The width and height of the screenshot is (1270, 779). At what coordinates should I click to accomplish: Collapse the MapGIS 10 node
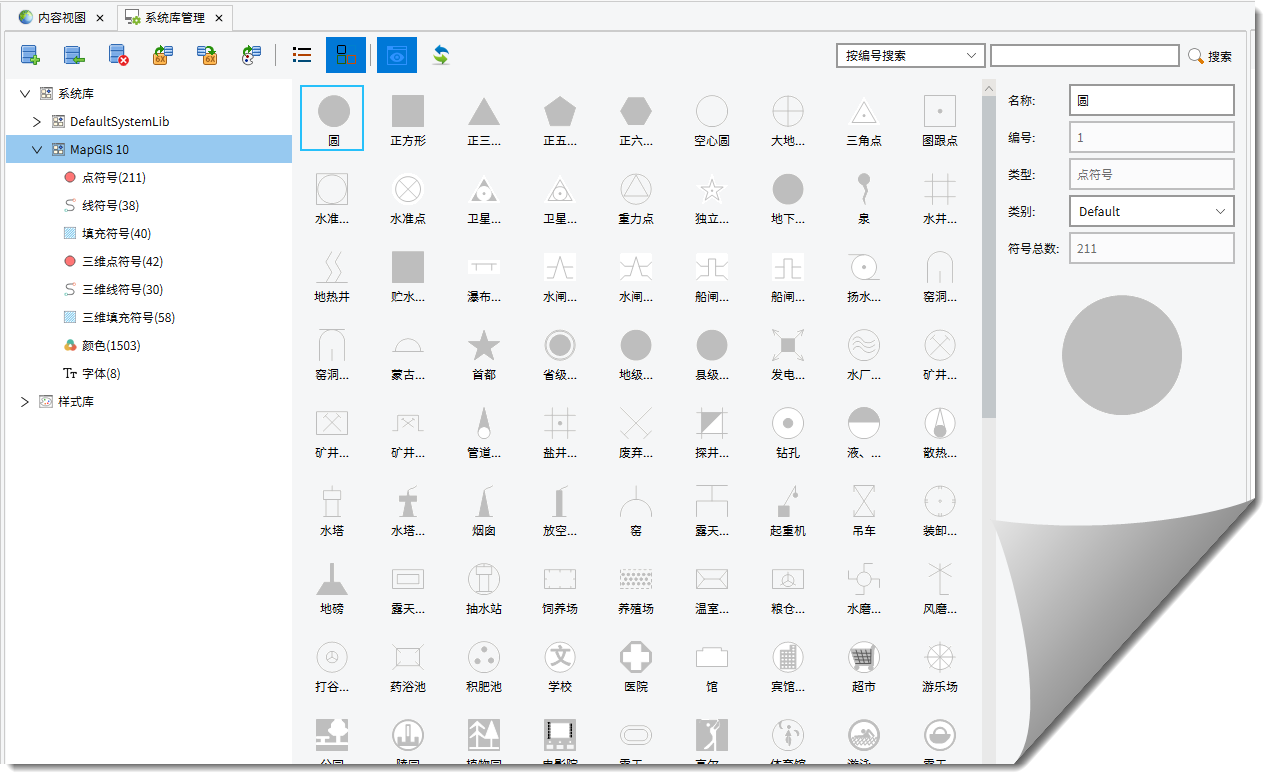coord(37,150)
